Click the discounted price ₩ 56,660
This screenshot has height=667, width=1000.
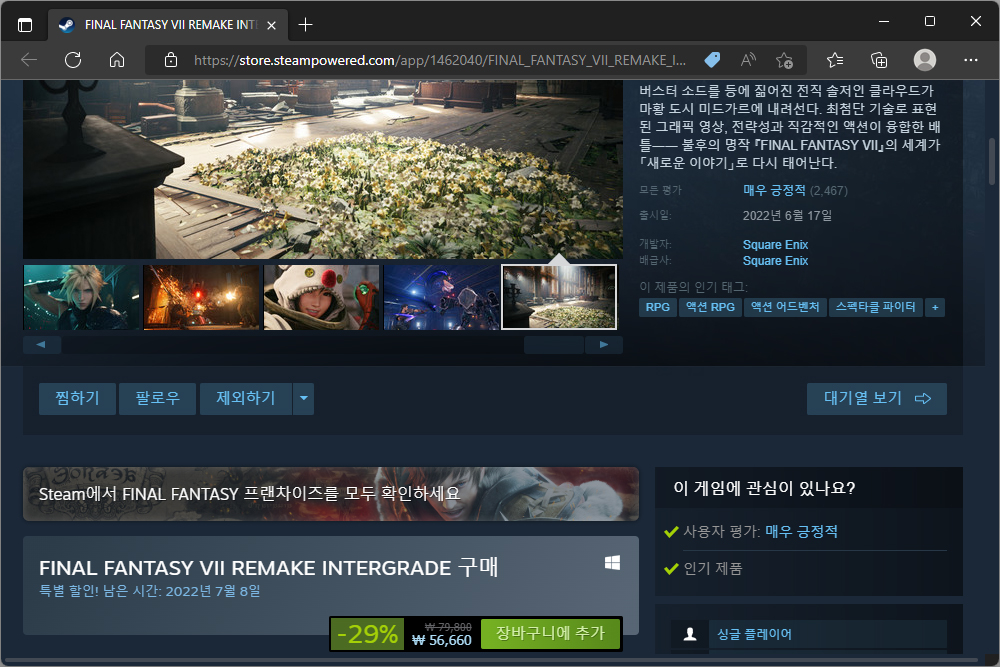coord(441,640)
